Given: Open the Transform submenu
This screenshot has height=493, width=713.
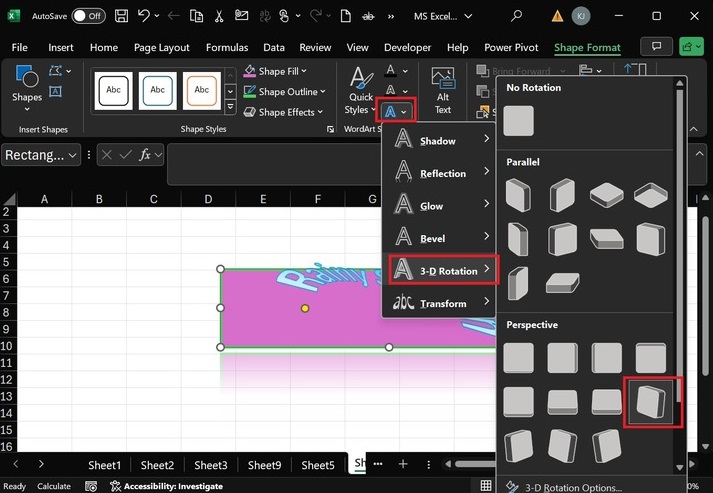Looking at the screenshot, I should click(440, 303).
